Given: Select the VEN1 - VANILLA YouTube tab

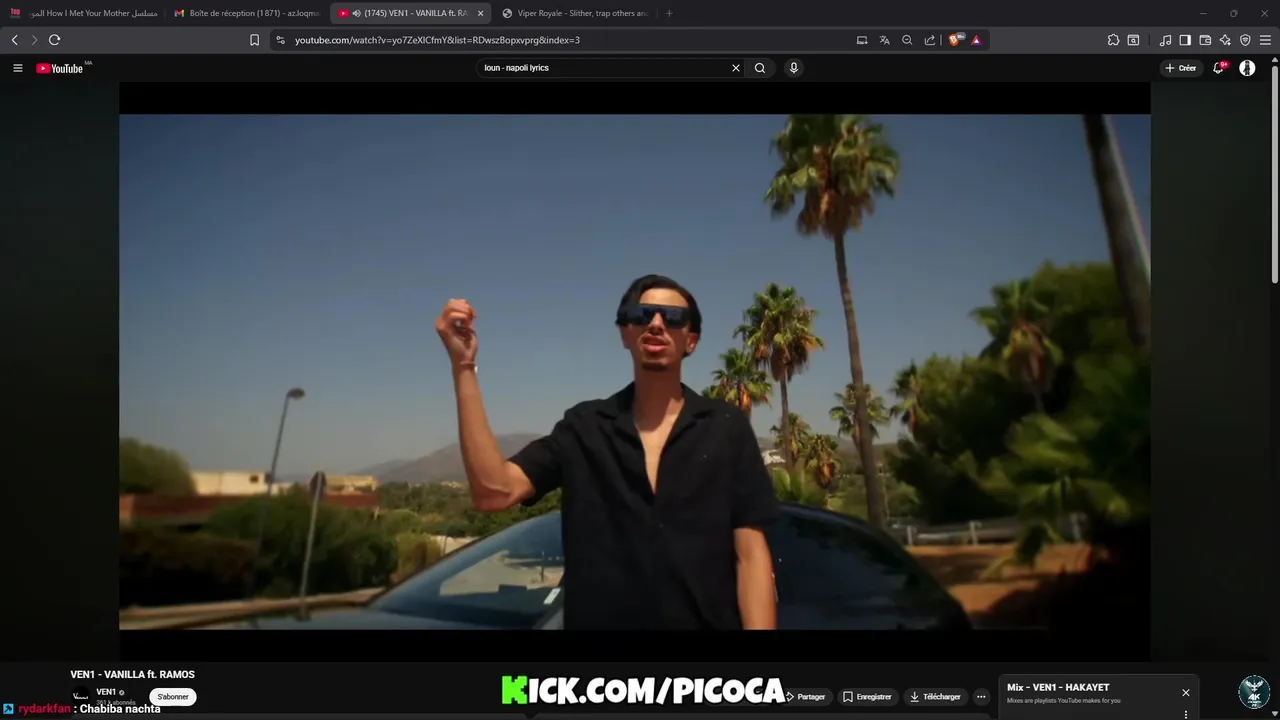Looking at the screenshot, I should tap(410, 13).
